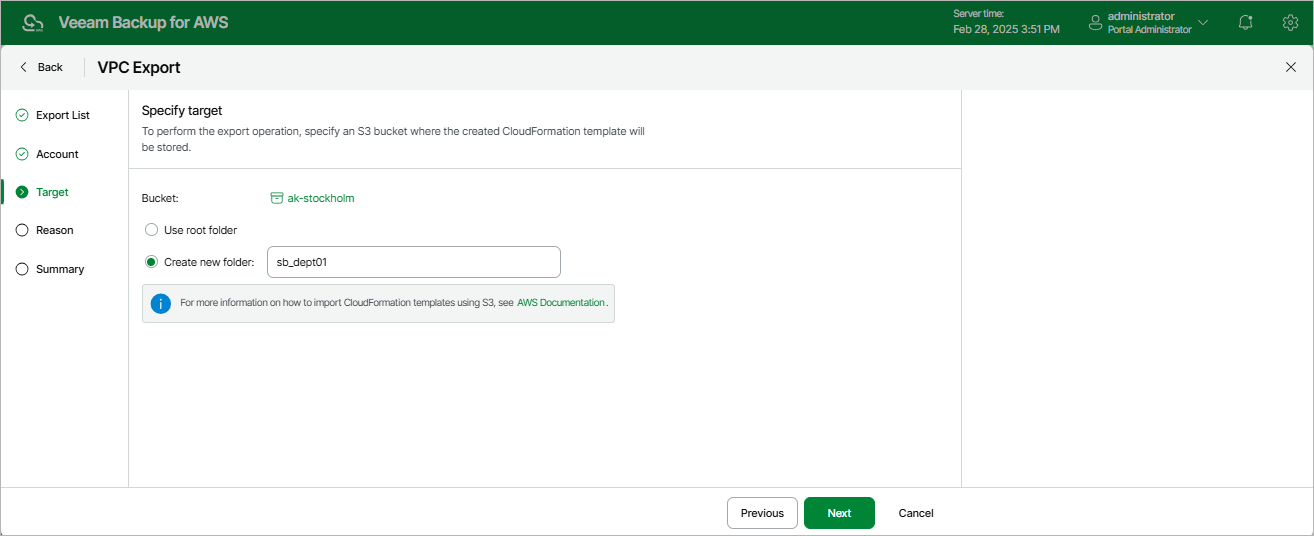Close the VPC Export wizard
This screenshot has height=536, width=1314.
(1290, 67)
